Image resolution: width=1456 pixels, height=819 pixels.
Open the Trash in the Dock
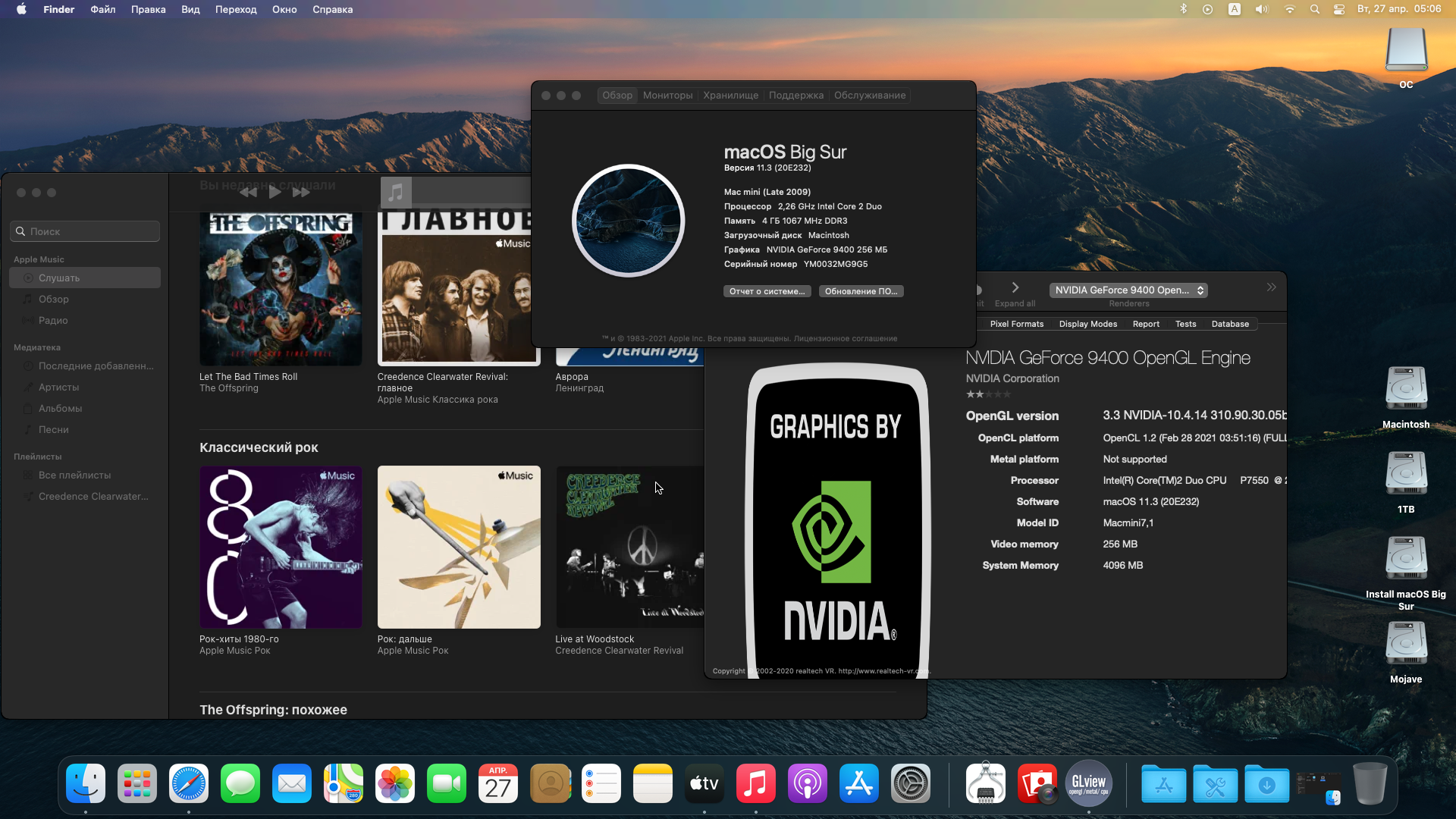(x=1370, y=783)
